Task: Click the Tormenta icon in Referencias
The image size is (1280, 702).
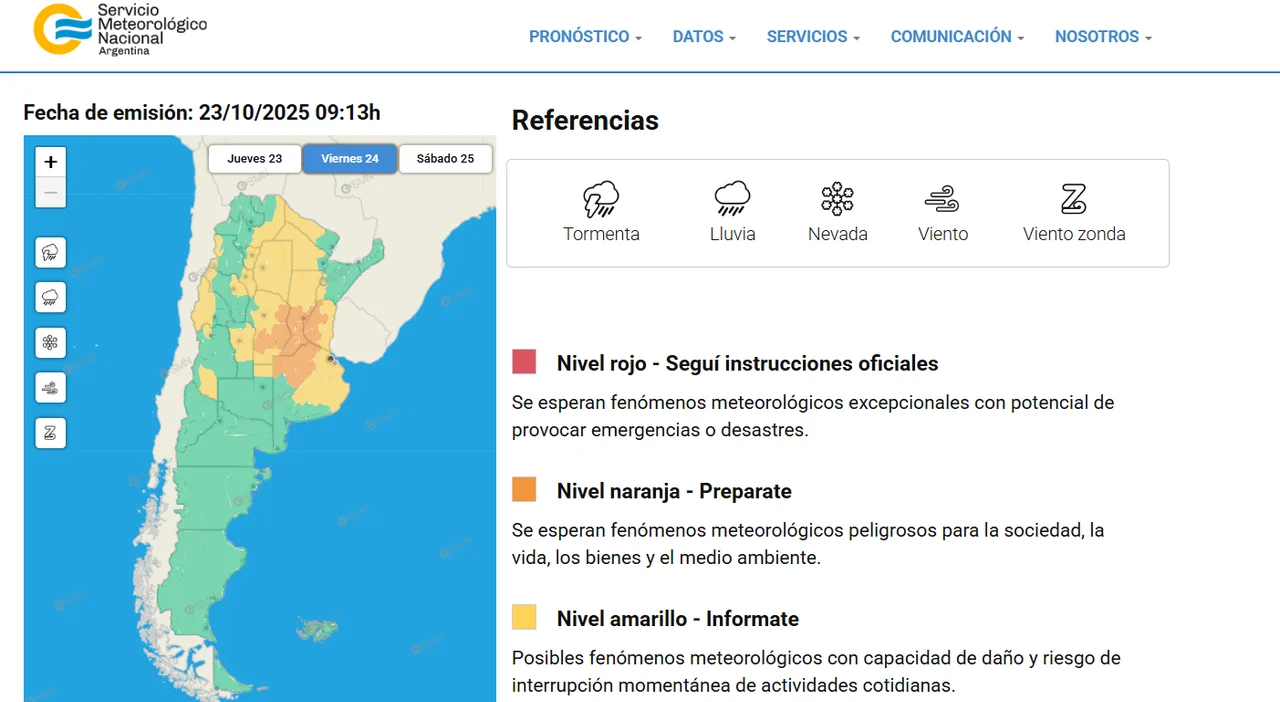Action: (601, 200)
